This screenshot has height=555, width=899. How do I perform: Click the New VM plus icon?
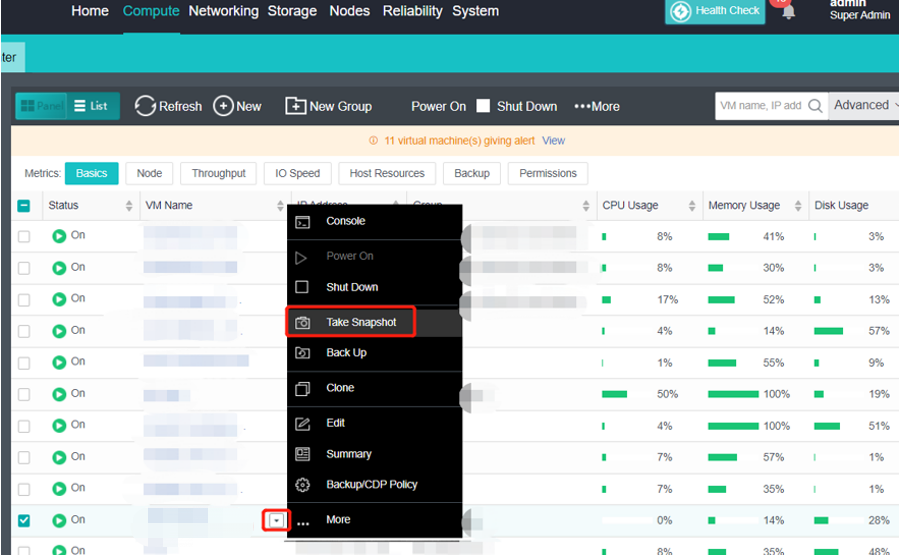coord(223,106)
